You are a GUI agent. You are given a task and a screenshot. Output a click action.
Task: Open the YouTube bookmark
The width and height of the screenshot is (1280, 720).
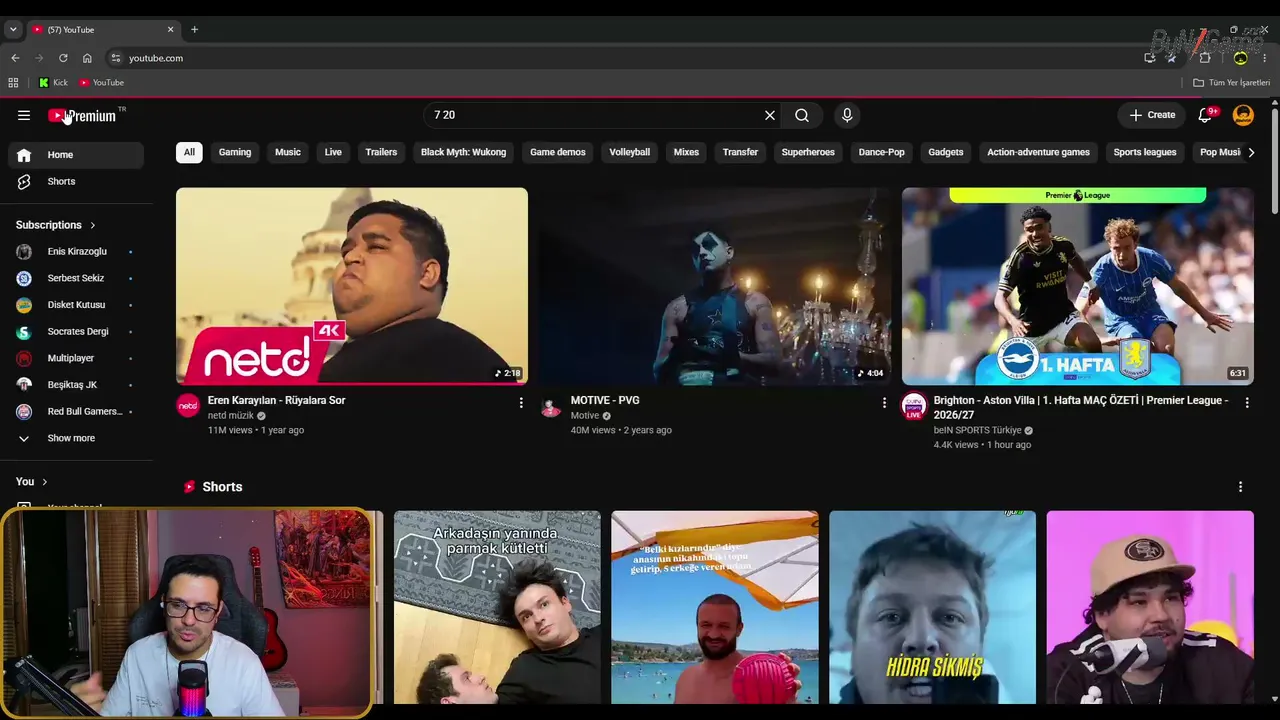click(x=101, y=83)
